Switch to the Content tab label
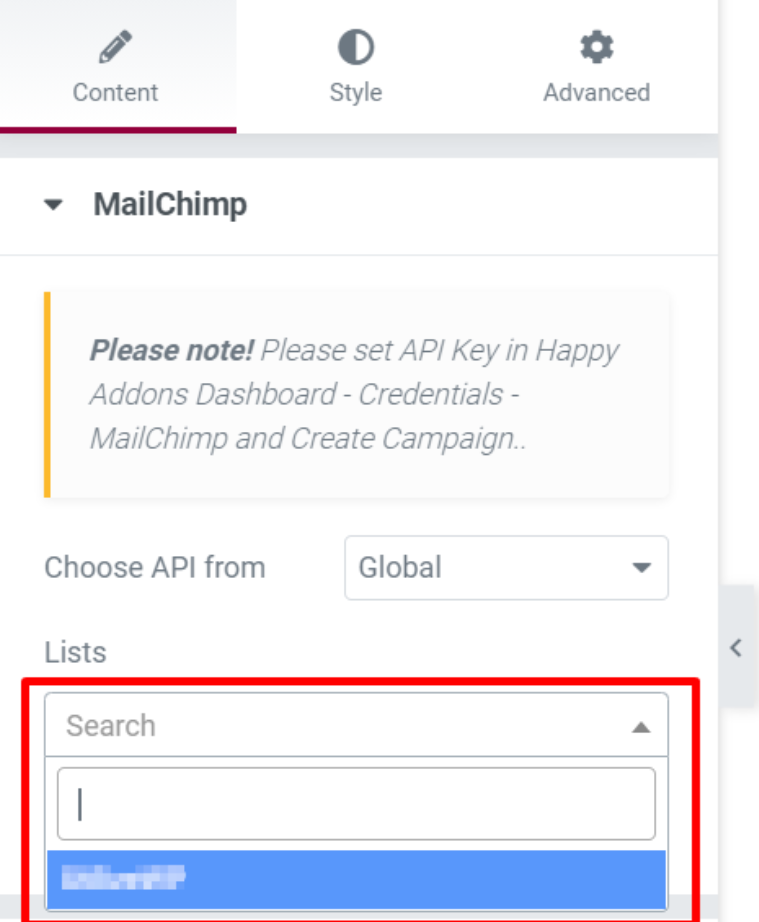The image size is (759, 922). tap(116, 92)
